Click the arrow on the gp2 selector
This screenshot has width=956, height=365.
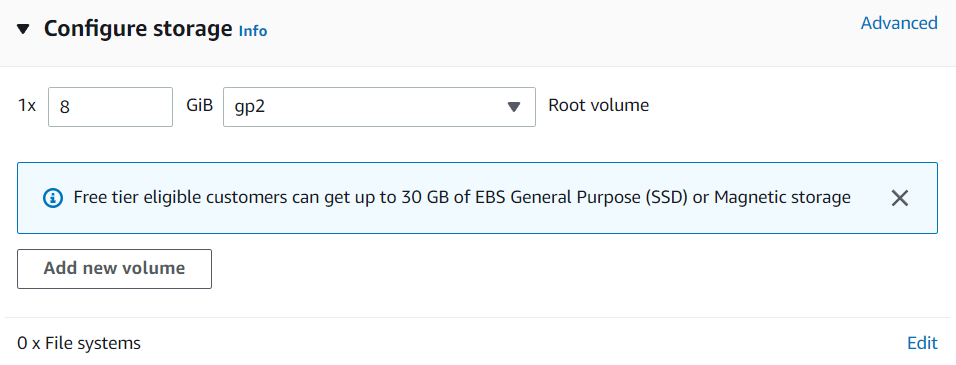(x=513, y=107)
